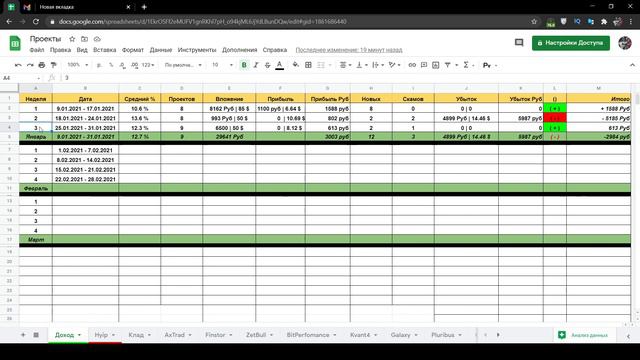Image resolution: width=640 pixels, height=360 pixels.
Task: Increase decimal places
Action: coord(134,65)
